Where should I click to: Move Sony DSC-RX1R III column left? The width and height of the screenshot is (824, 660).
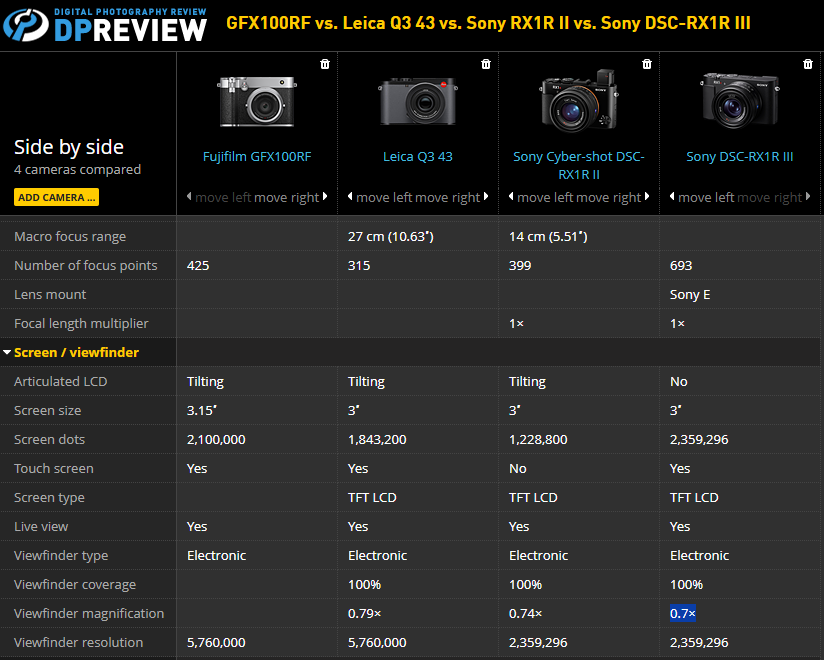click(700, 198)
